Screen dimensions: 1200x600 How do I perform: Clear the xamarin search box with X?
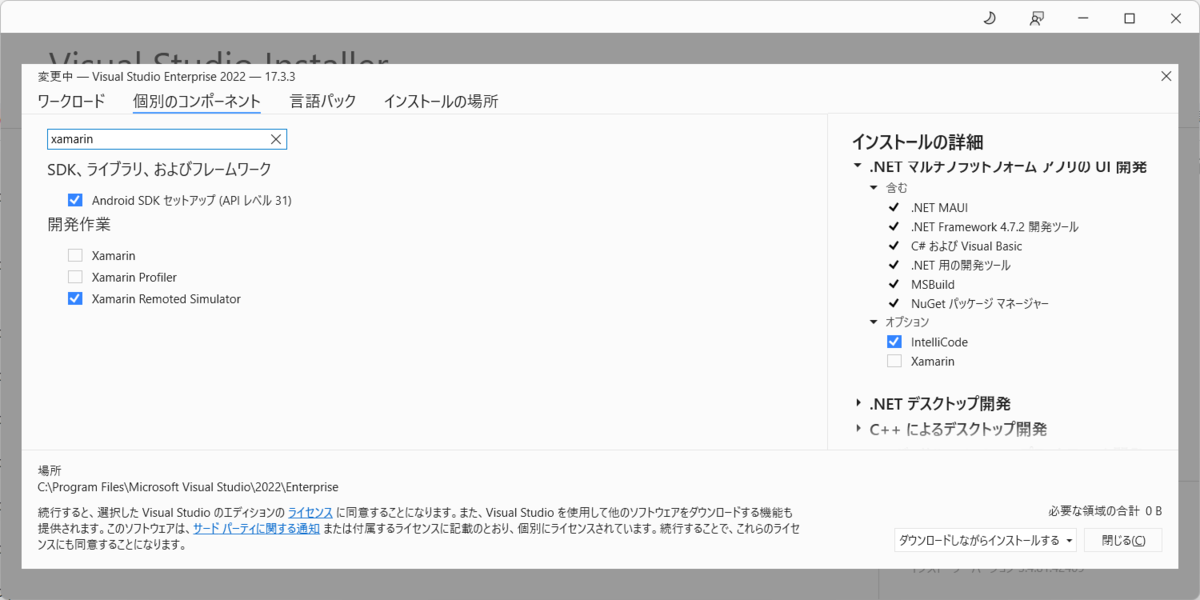276,139
